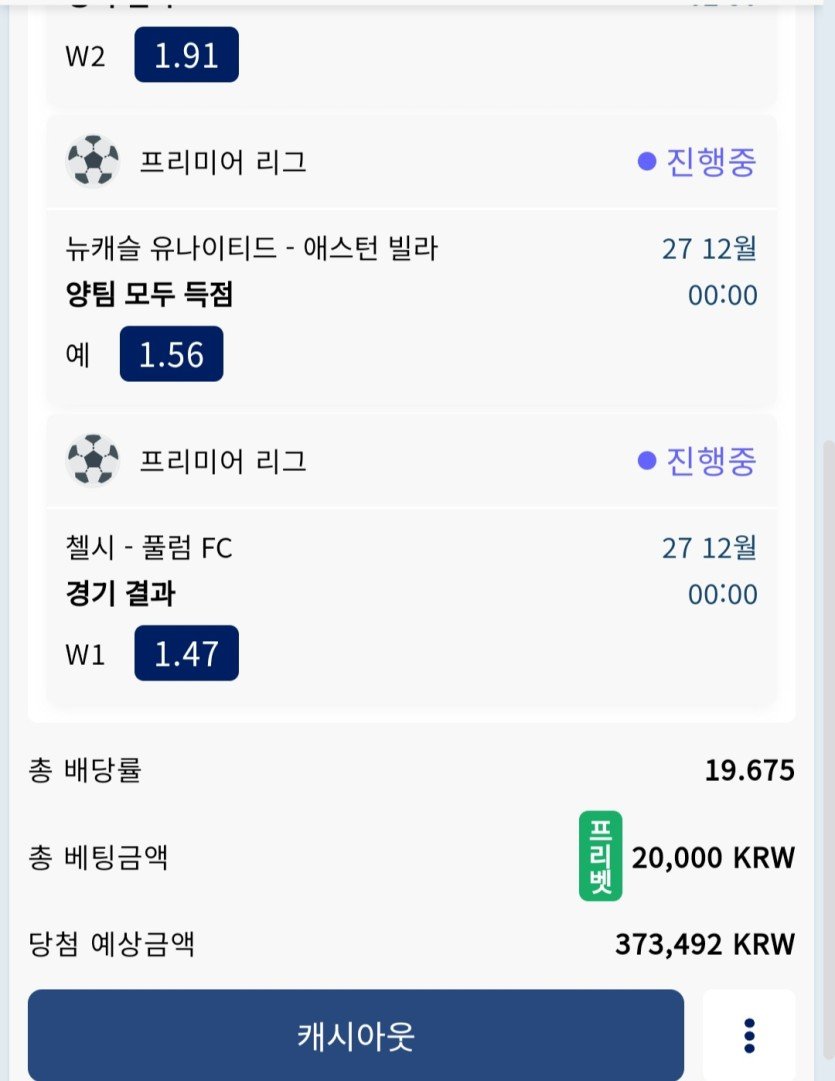
Task: Open the three-dot more options menu
Action: pos(749,1035)
